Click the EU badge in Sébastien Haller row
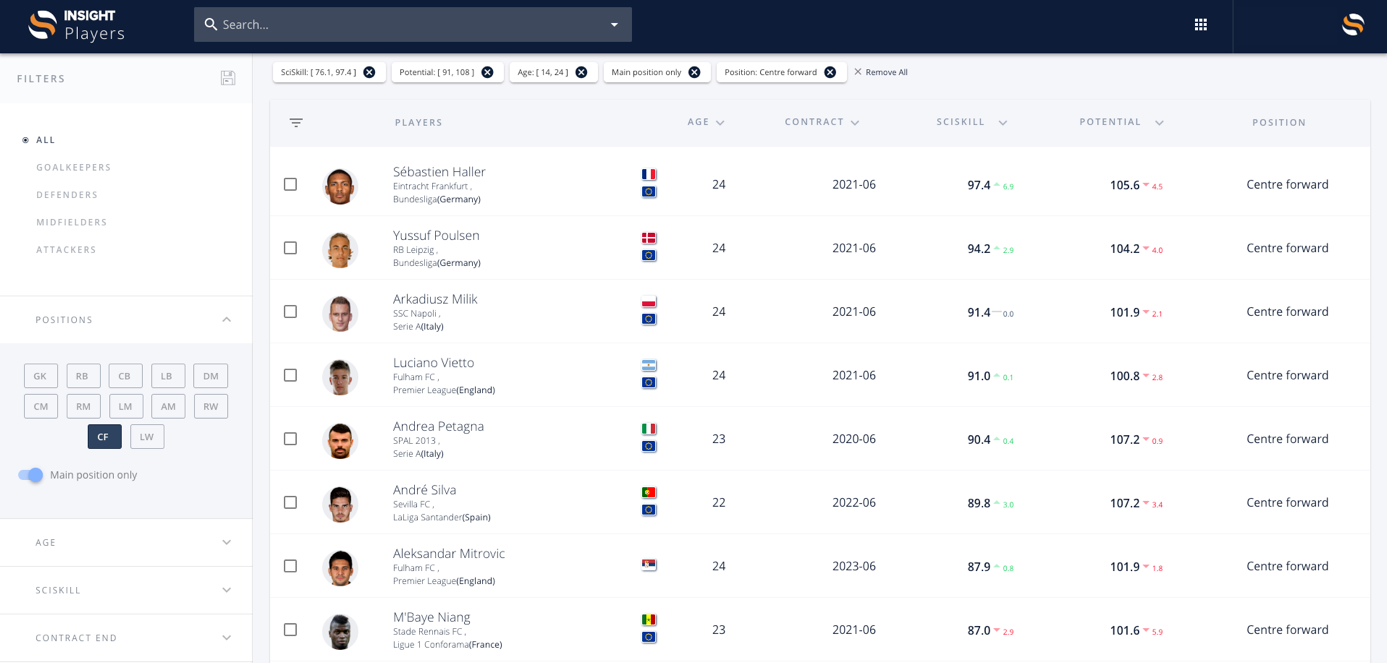Viewport: 1387px width, 663px height. tap(649, 192)
